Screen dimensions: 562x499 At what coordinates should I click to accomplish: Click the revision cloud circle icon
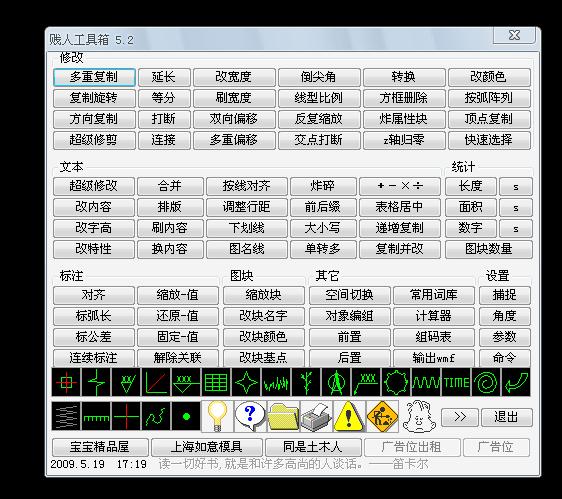point(396,382)
